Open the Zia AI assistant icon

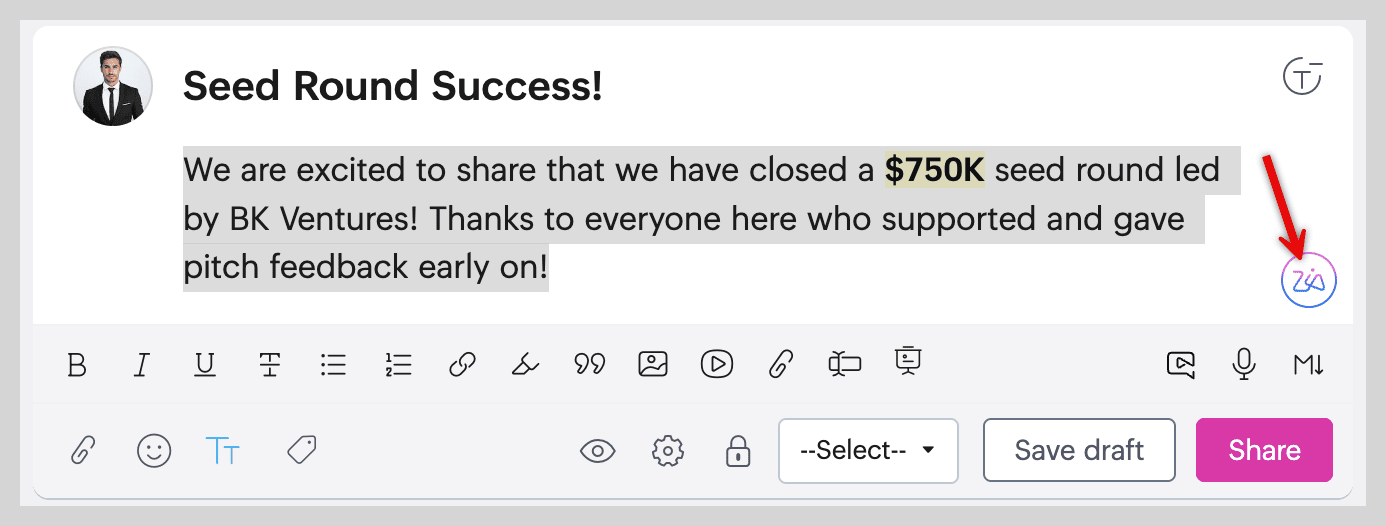[1309, 281]
